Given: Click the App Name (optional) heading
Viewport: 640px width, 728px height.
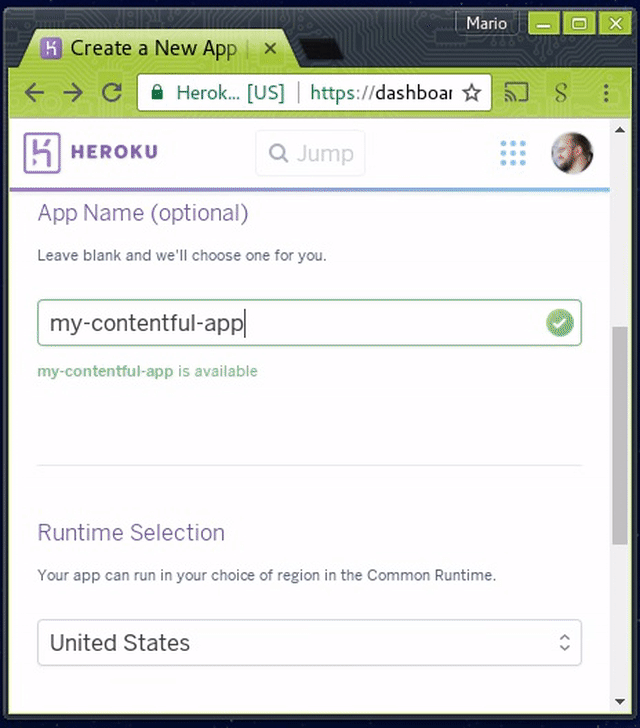Looking at the screenshot, I should coord(143,214).
